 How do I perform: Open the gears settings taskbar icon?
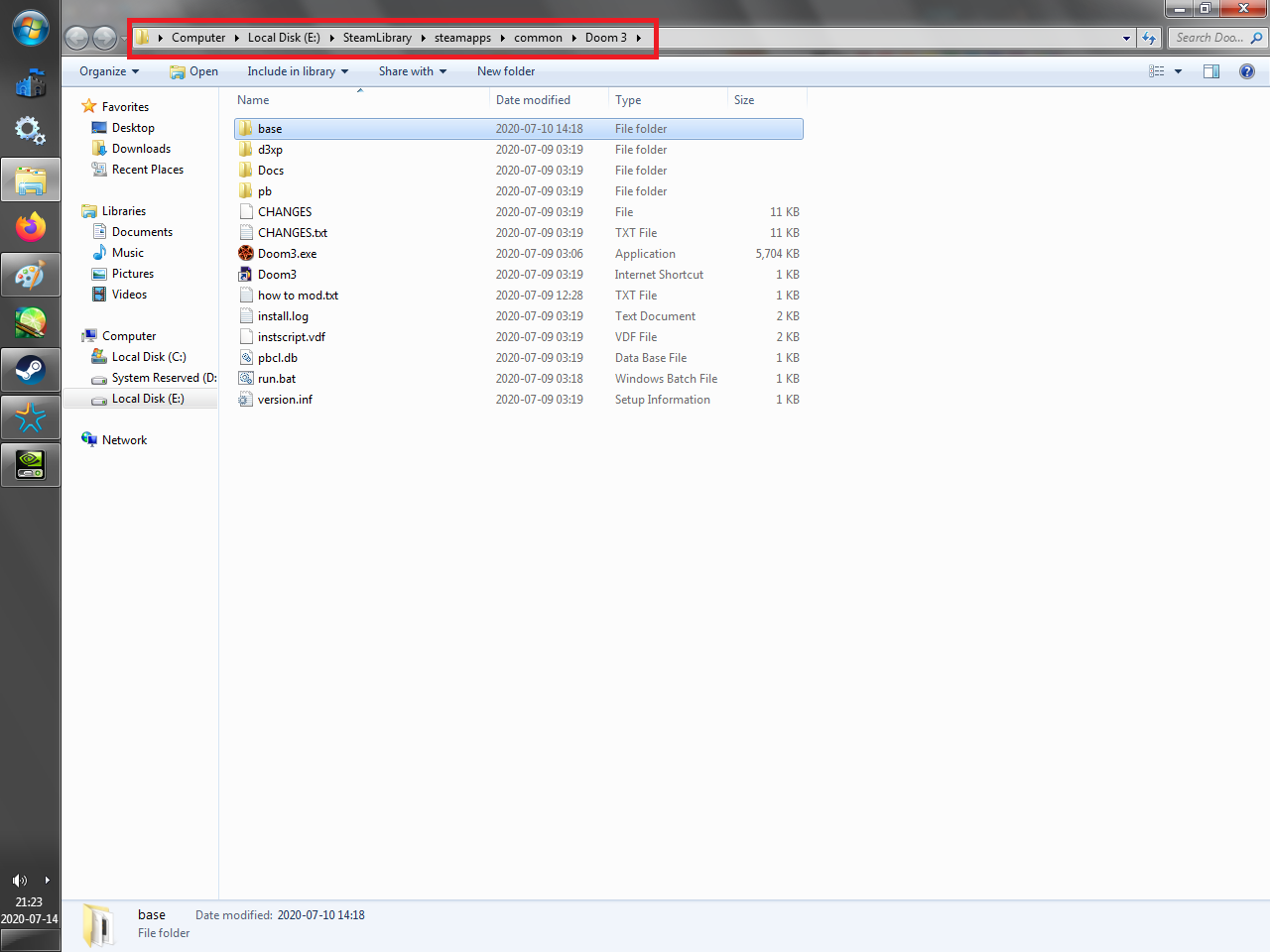click(x=31, y=130)
